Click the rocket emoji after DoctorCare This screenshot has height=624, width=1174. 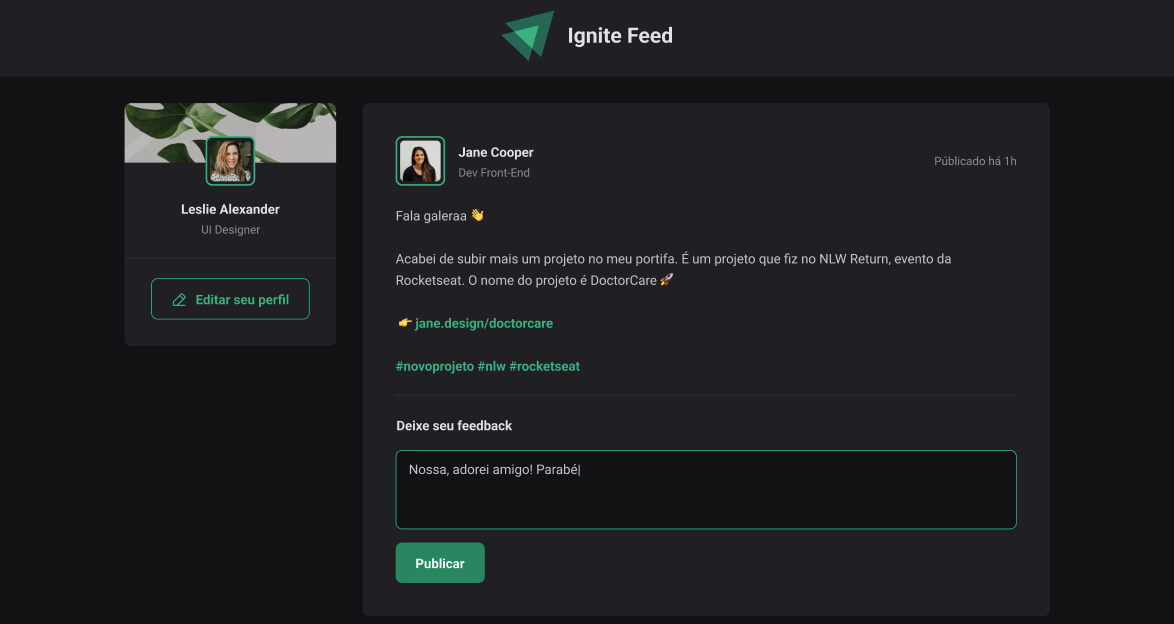667,280
